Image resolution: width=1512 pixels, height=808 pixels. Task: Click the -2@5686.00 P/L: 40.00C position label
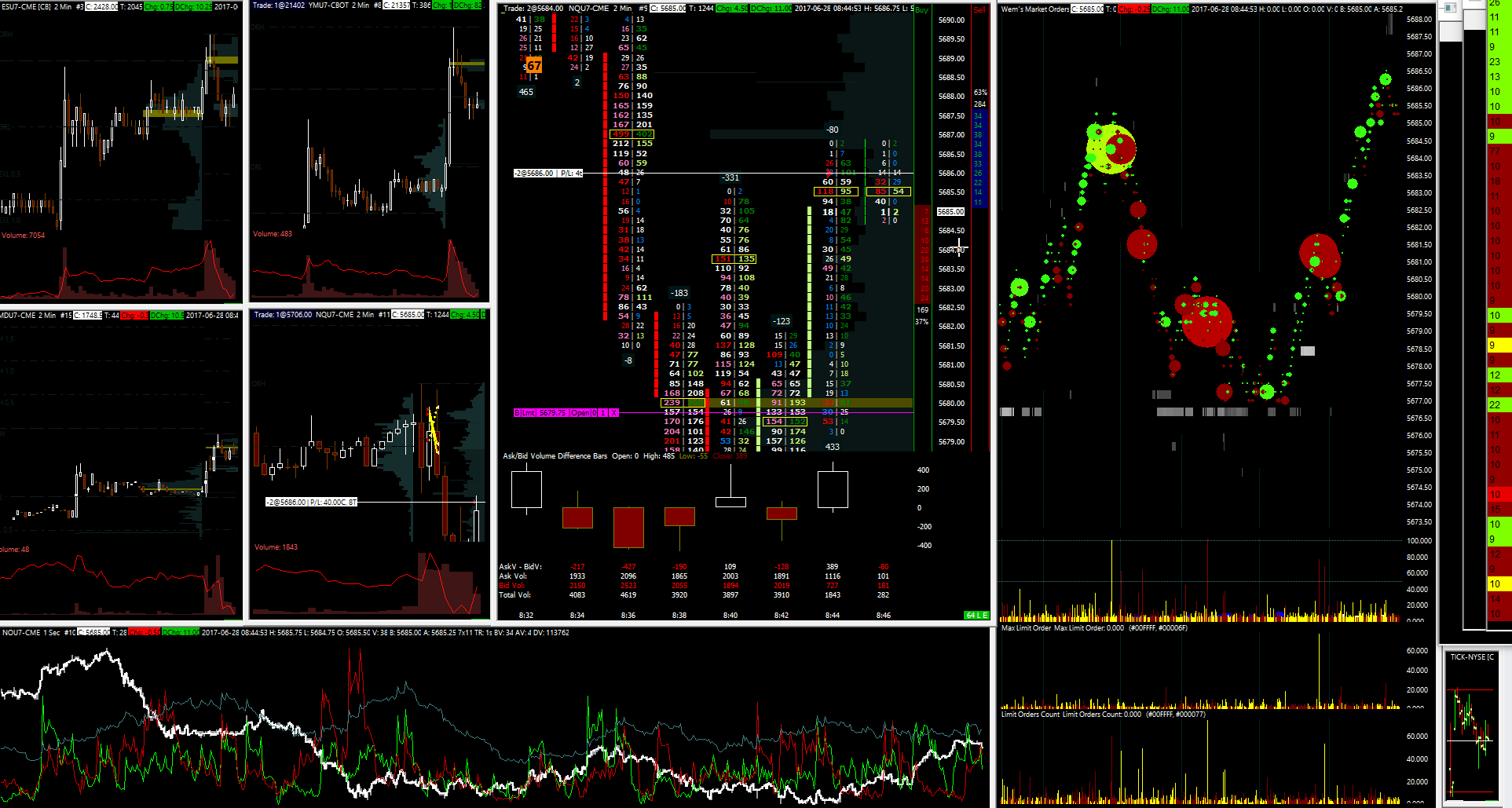[311, 502]
